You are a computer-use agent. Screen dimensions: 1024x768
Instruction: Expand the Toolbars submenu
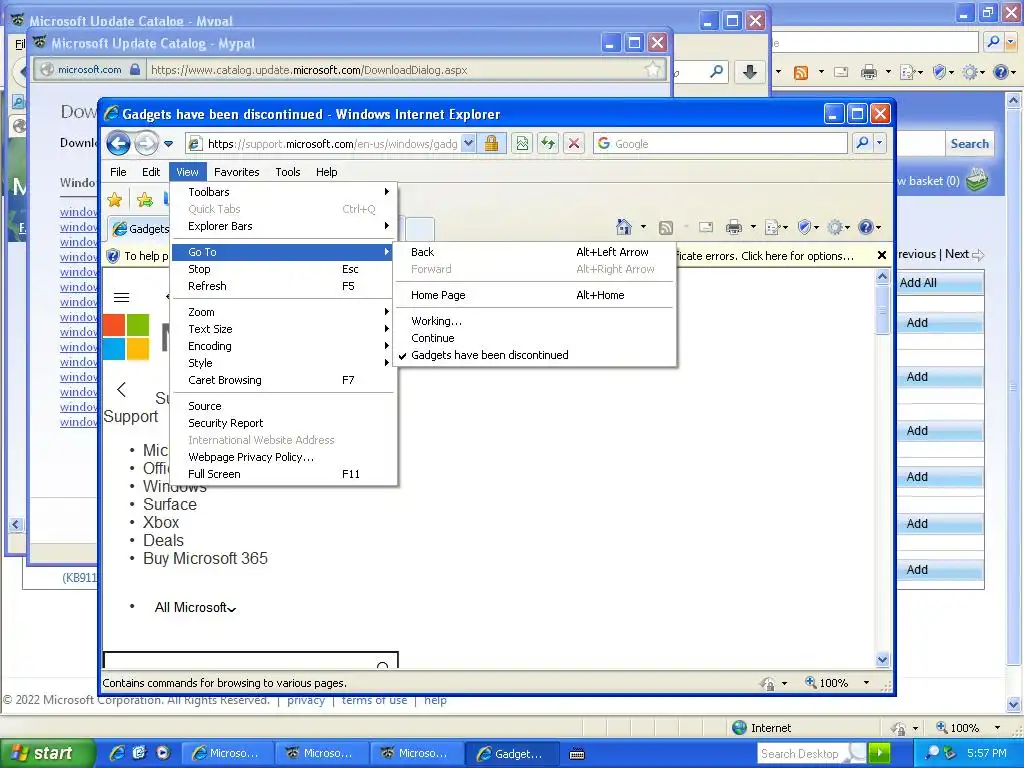[x=283, y=192]
